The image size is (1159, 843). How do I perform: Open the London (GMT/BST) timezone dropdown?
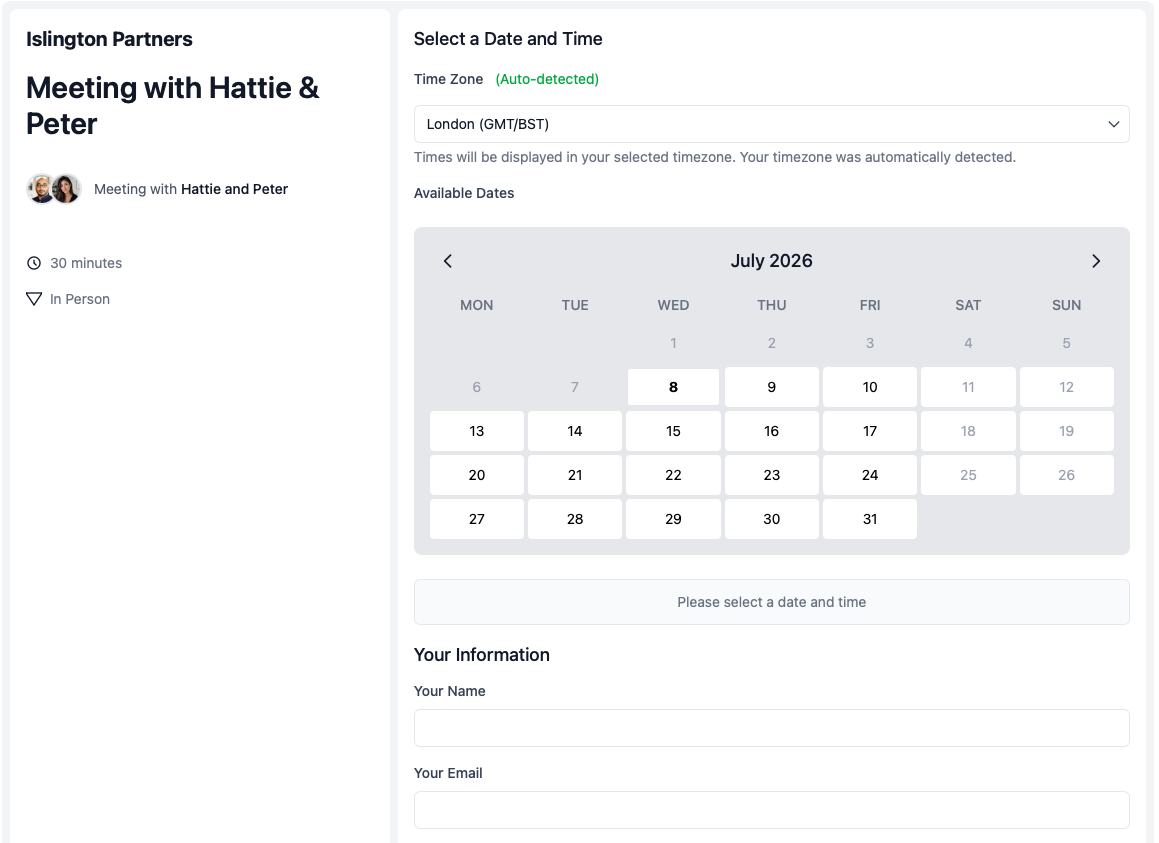pos(772,124)
